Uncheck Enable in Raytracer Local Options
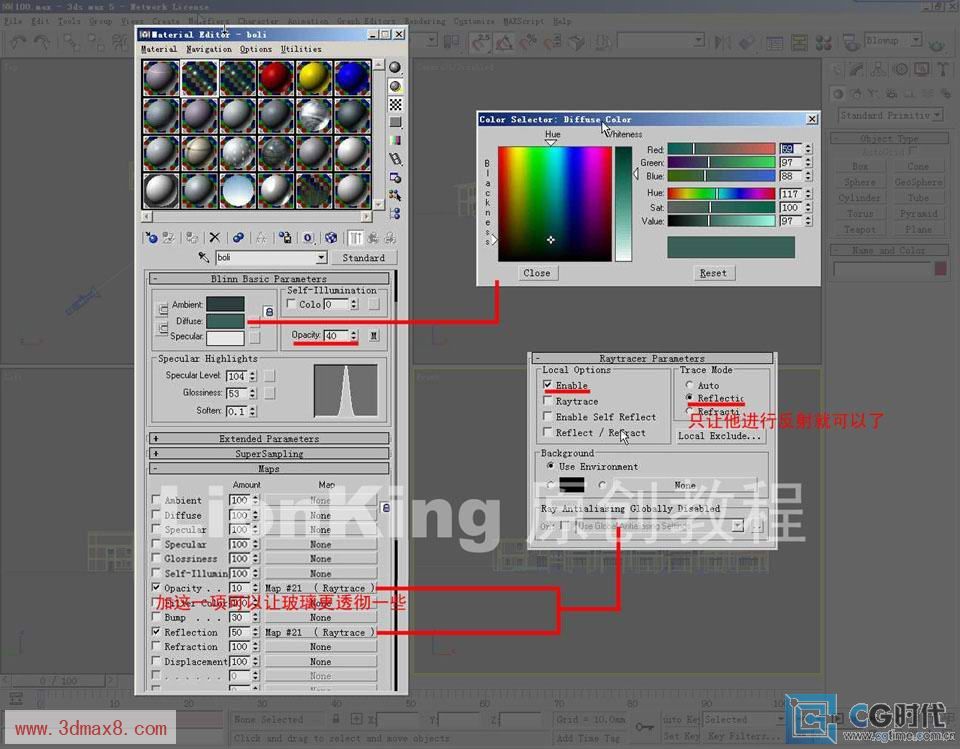 coord(547,385)
